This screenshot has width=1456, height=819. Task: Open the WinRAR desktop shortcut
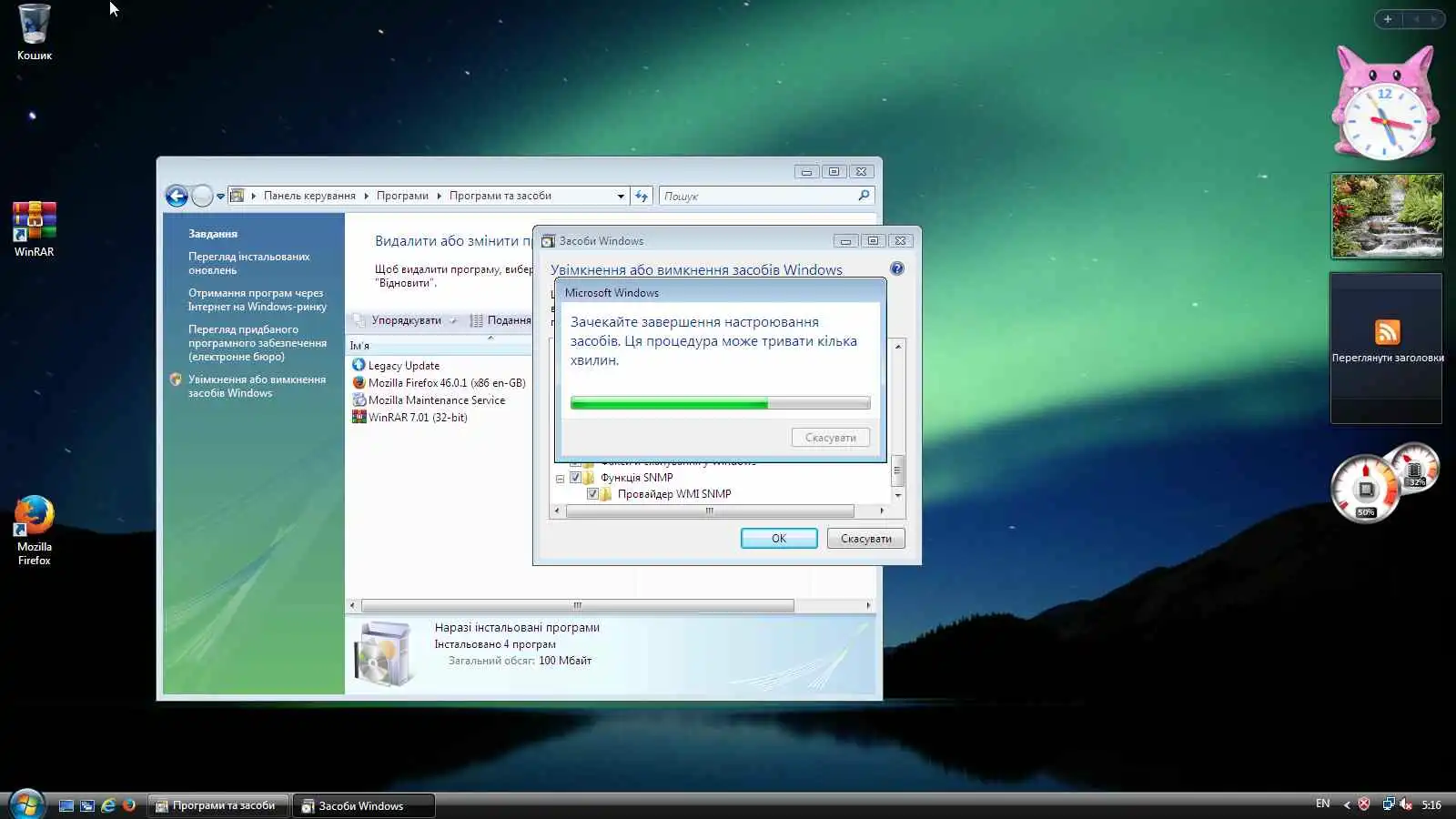click(35, 229)
